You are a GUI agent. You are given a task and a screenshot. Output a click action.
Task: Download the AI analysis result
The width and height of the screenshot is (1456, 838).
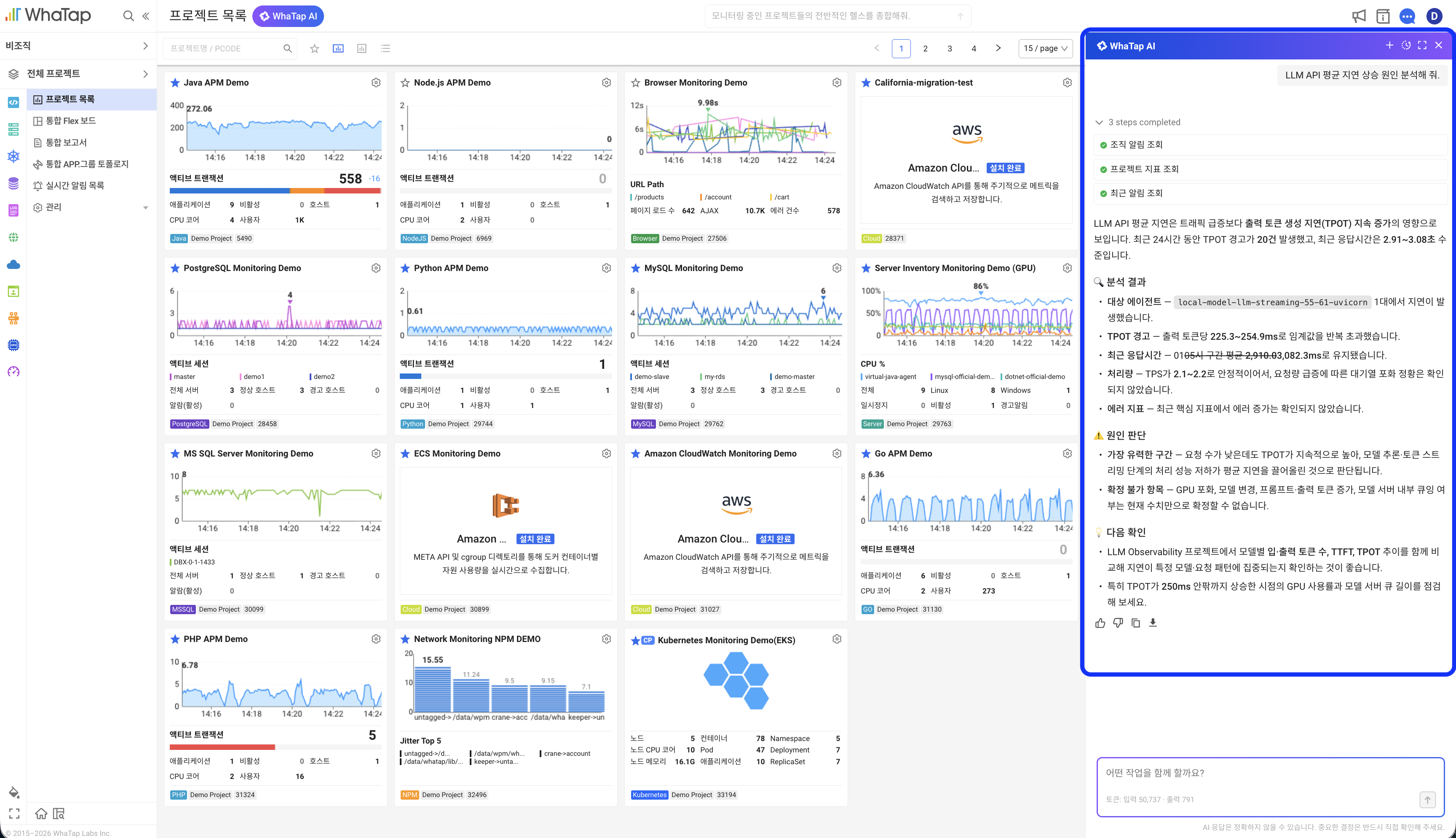pos(1153,623)
